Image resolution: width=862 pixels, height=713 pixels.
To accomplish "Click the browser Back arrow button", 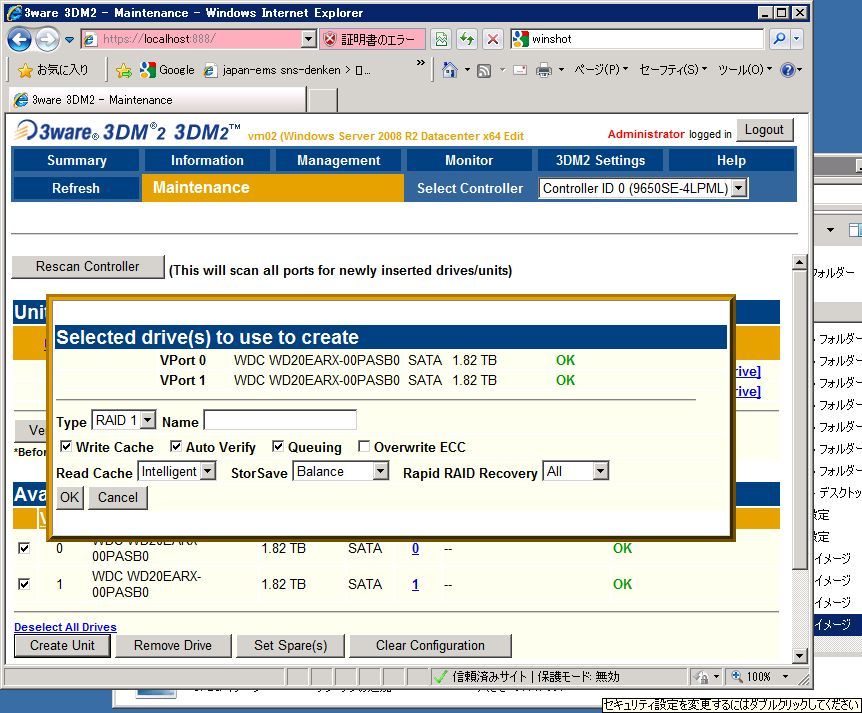I will (x=20, y=39).
